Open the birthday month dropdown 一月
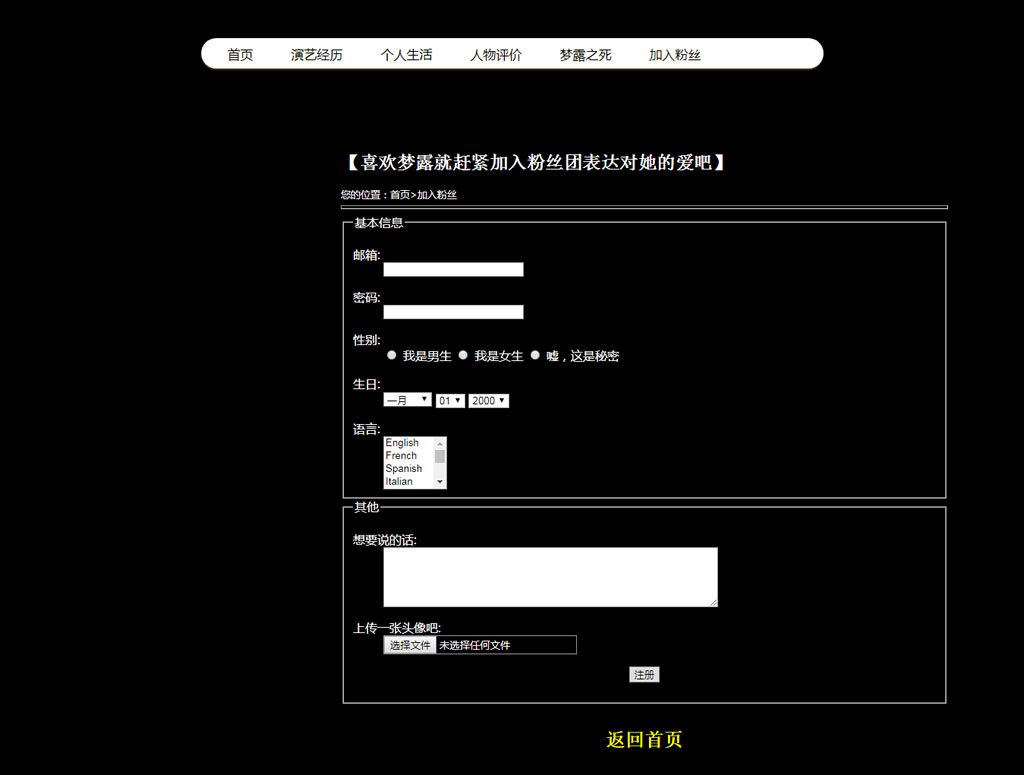This screenshot has height=775, width=1024. (x=407, y=400)
